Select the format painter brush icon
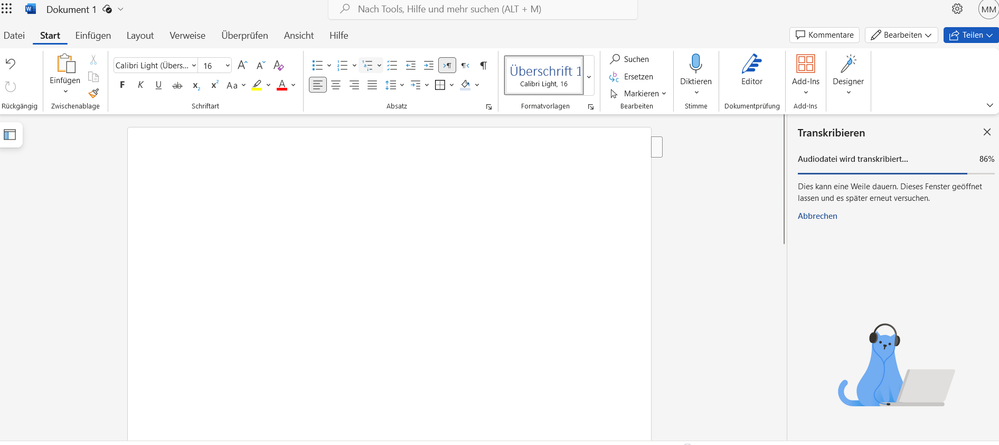Image resolution: width=999 pixels, height=445 pixels. tap(93, 93)
